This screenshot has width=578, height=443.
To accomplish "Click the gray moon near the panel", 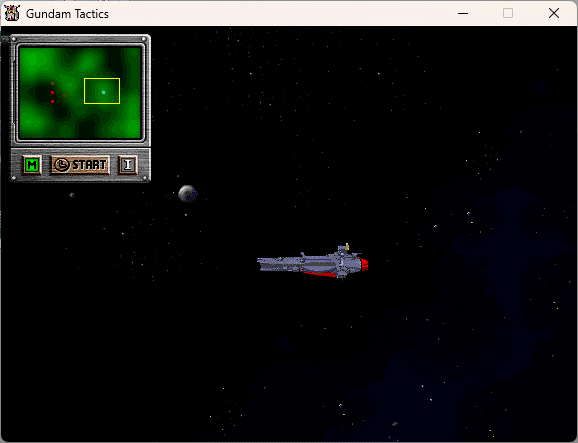I will 188,193.
